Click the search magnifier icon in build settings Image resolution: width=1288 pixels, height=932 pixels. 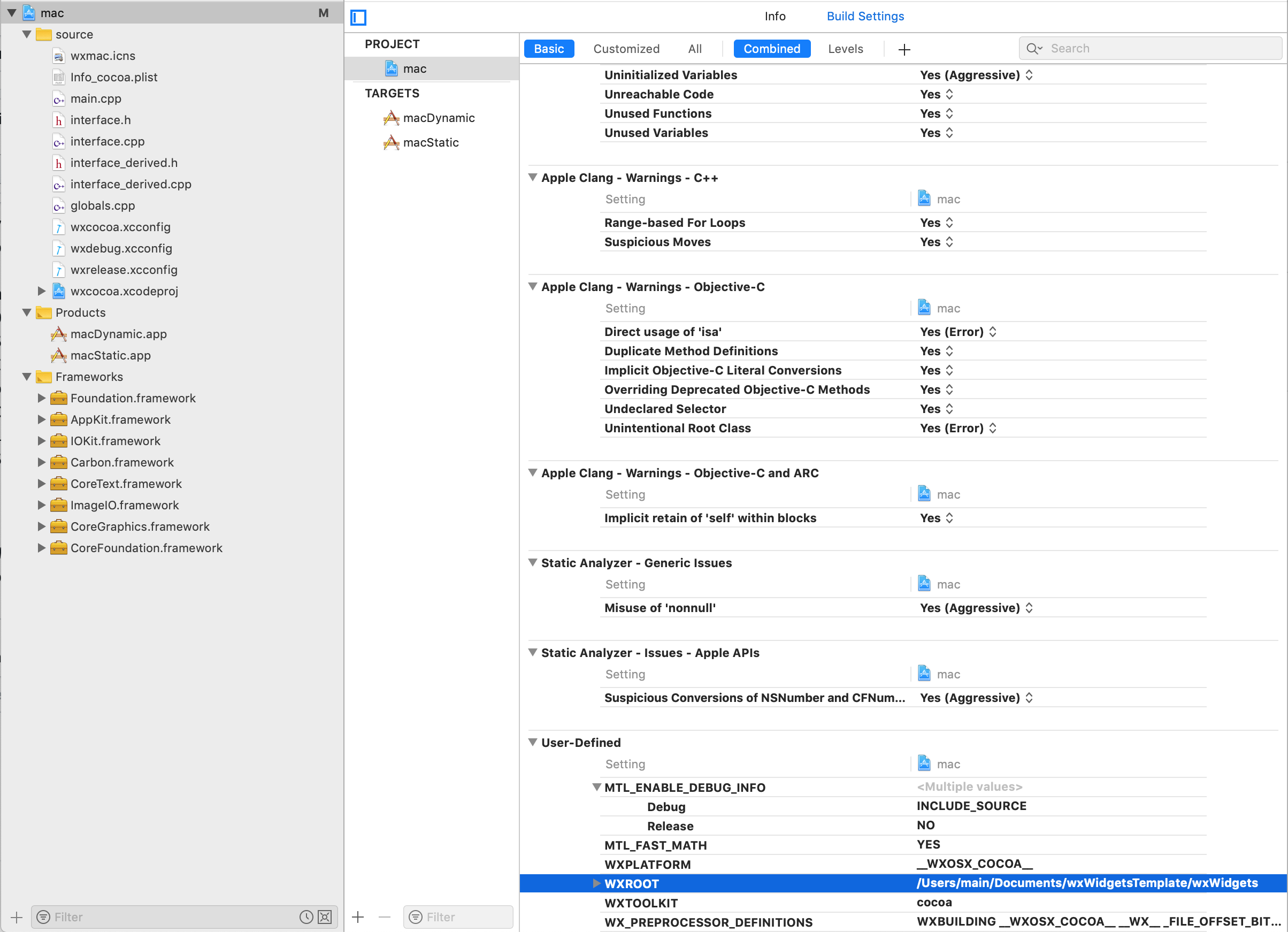tap(1033, 49)
